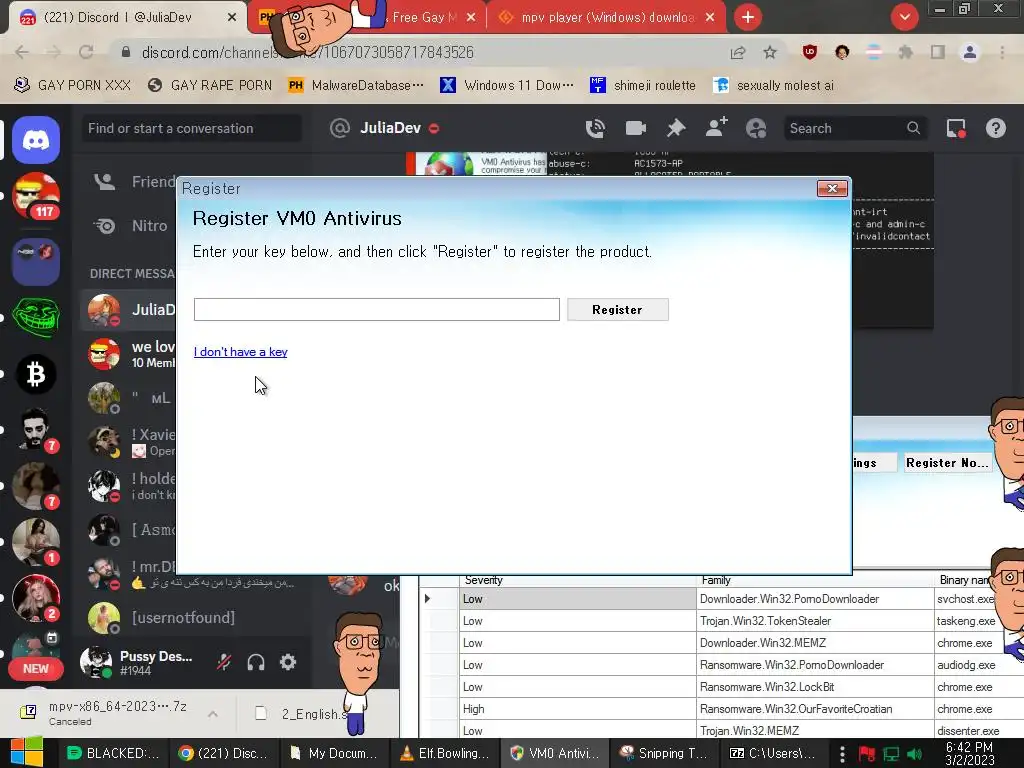The width and height of the screenshot is (1024, 768).
Task: Select the Low row for Downloader.Win32.MEMZ
Action: 578,643
